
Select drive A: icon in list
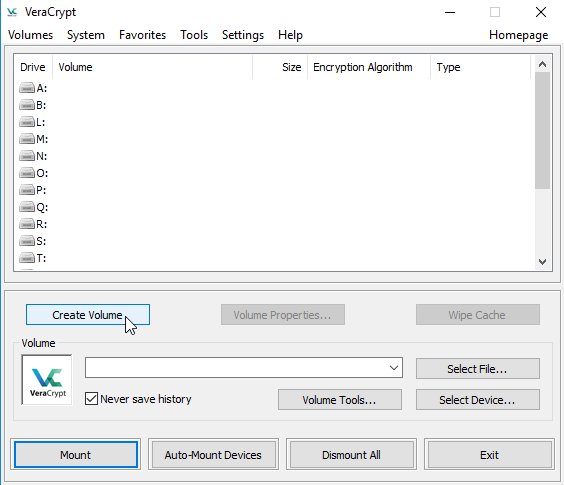click(x=27, y=88)
